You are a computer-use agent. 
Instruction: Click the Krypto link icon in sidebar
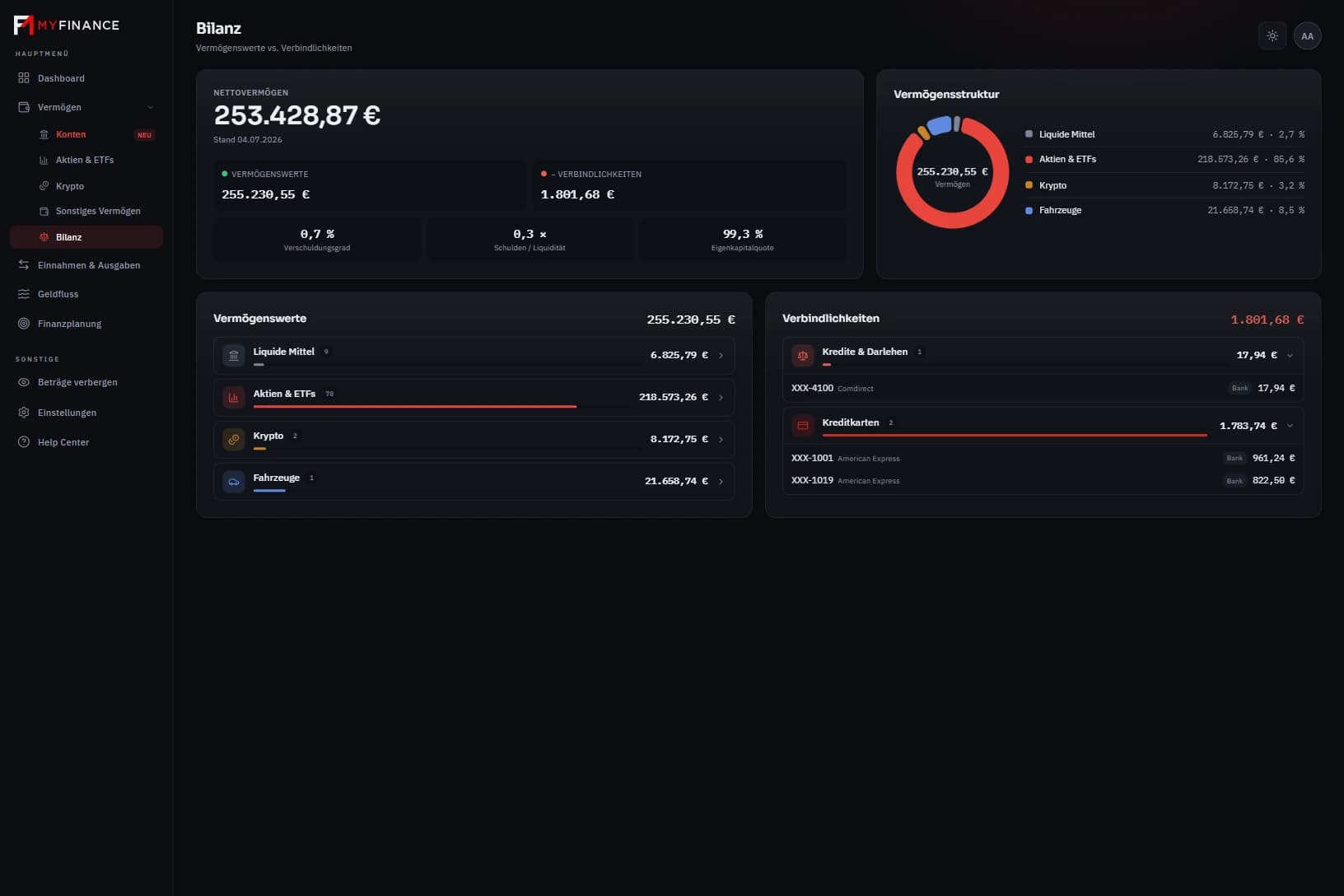[x=44, y=186]
